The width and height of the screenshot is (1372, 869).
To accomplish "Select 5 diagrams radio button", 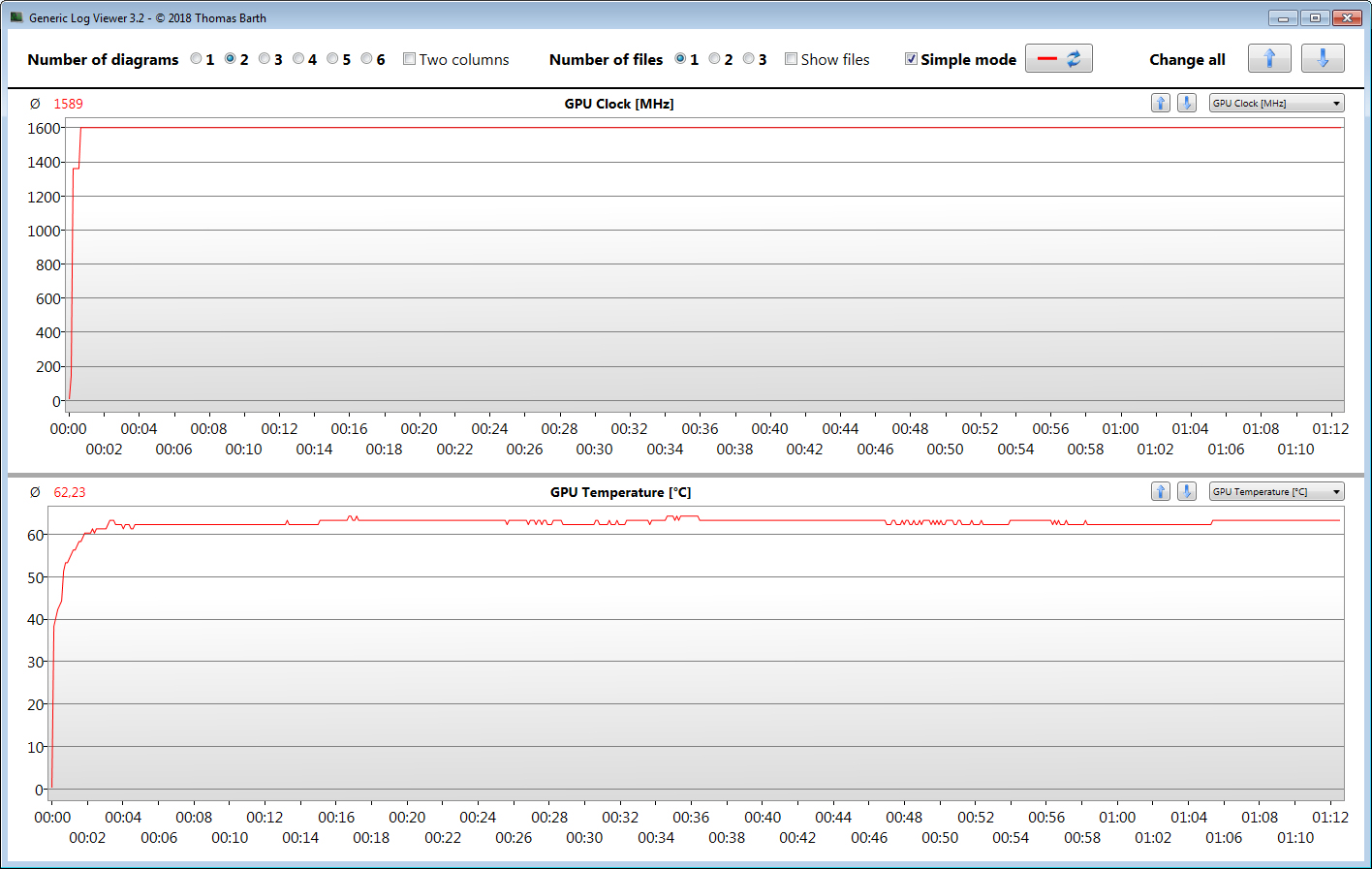I will point(332,59).
